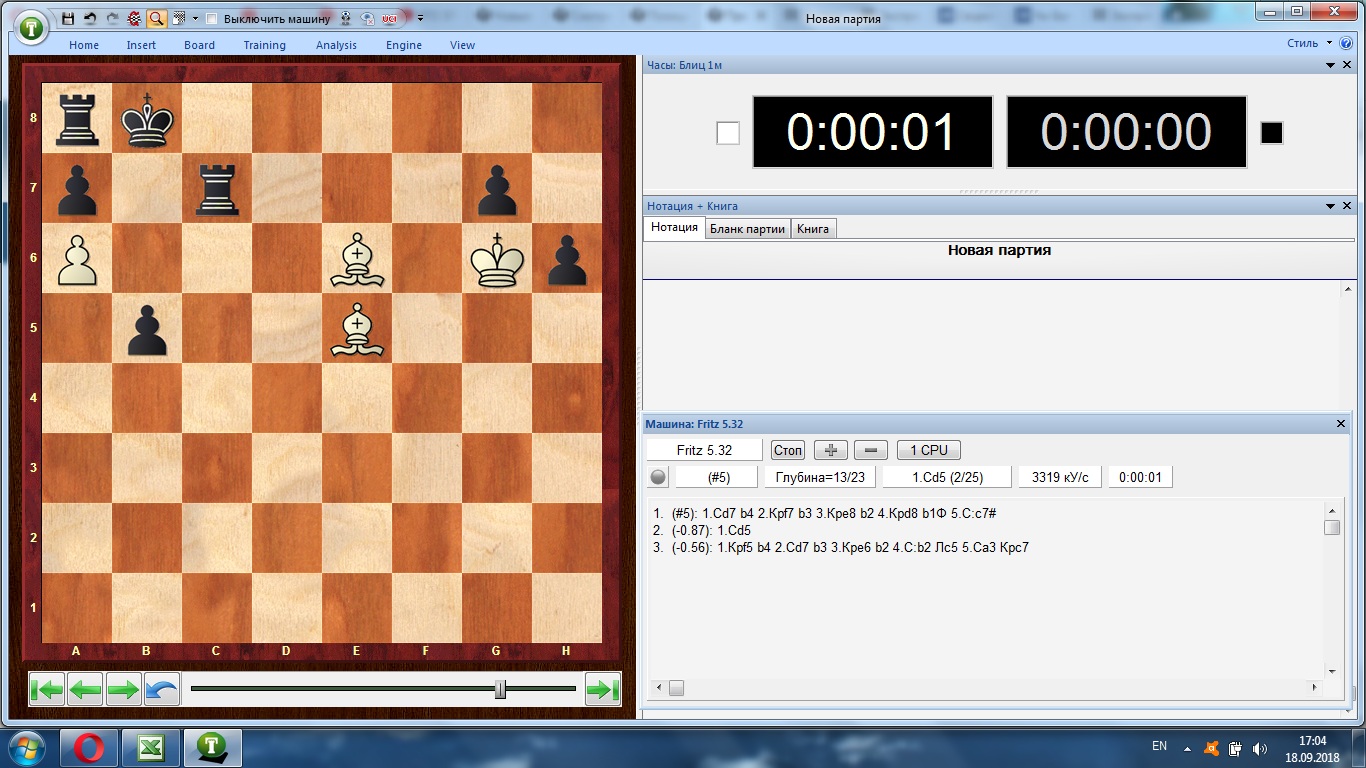Open the Windows Start menu
The width and height of the screenshot is (1366, 768).
pyautogui.click(x=26, y=747)
